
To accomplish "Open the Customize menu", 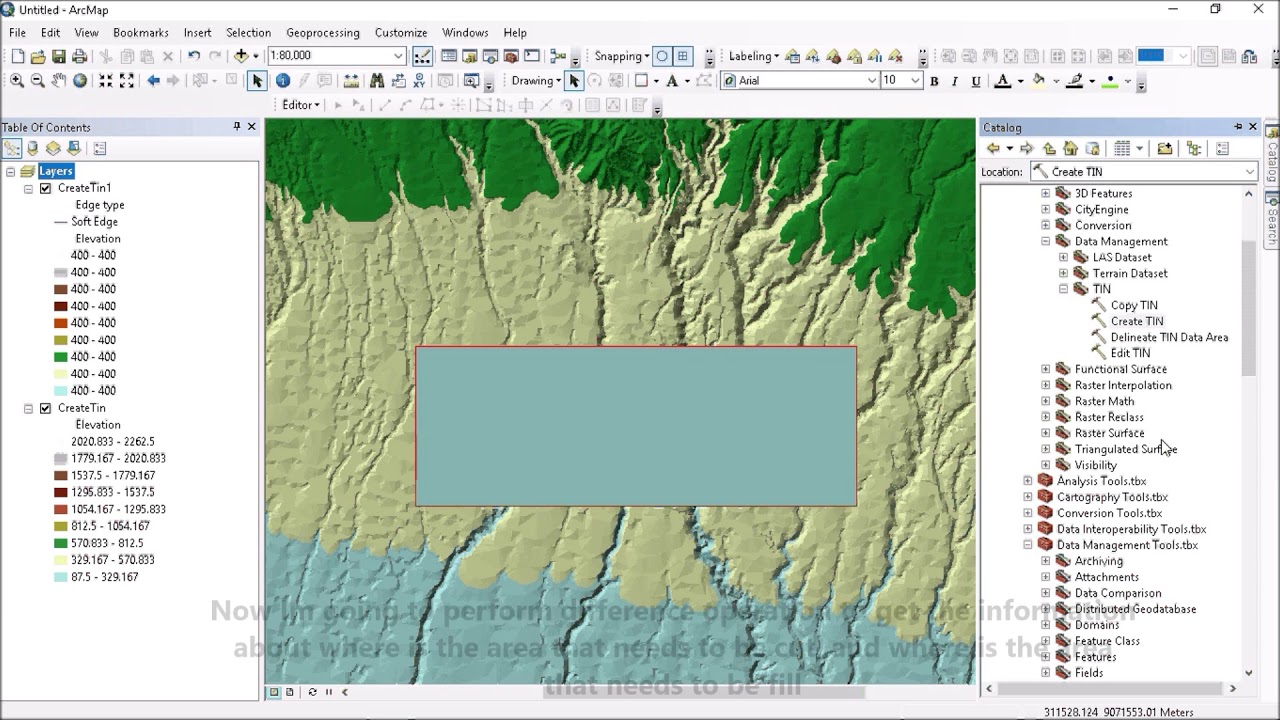I will point(401,33).
